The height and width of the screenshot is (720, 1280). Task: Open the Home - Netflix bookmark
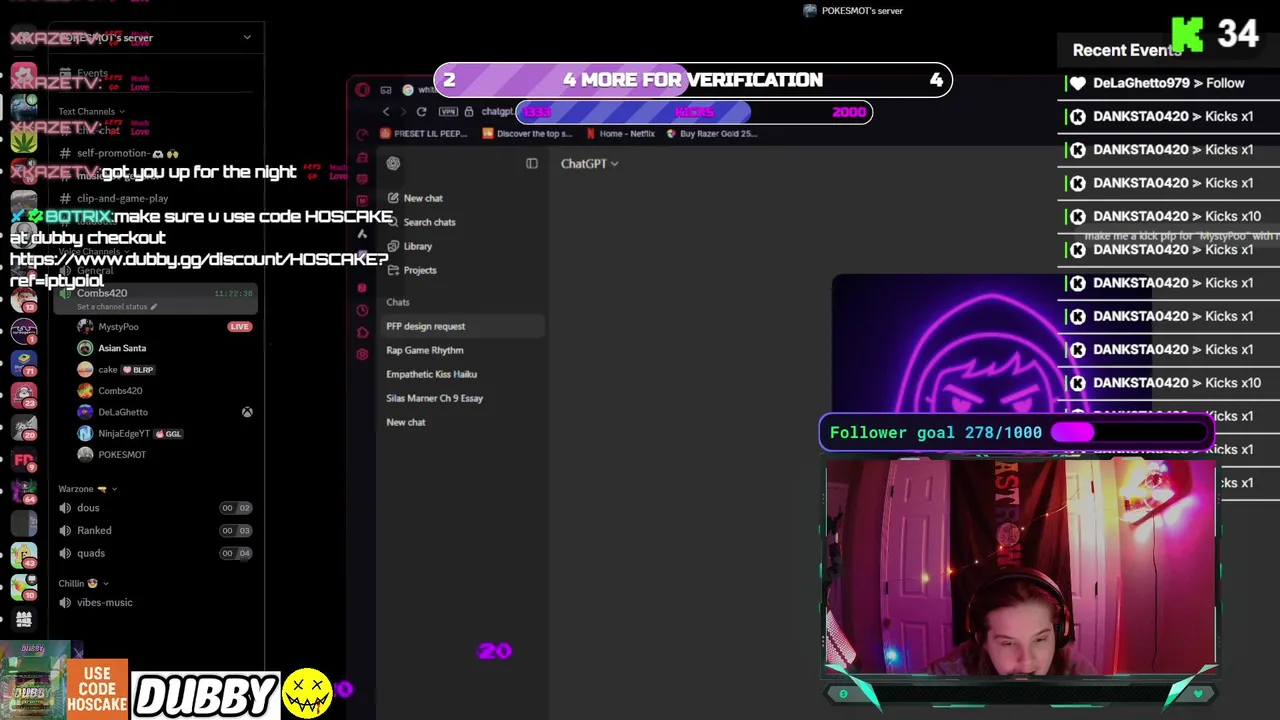(x=620, y=133)
